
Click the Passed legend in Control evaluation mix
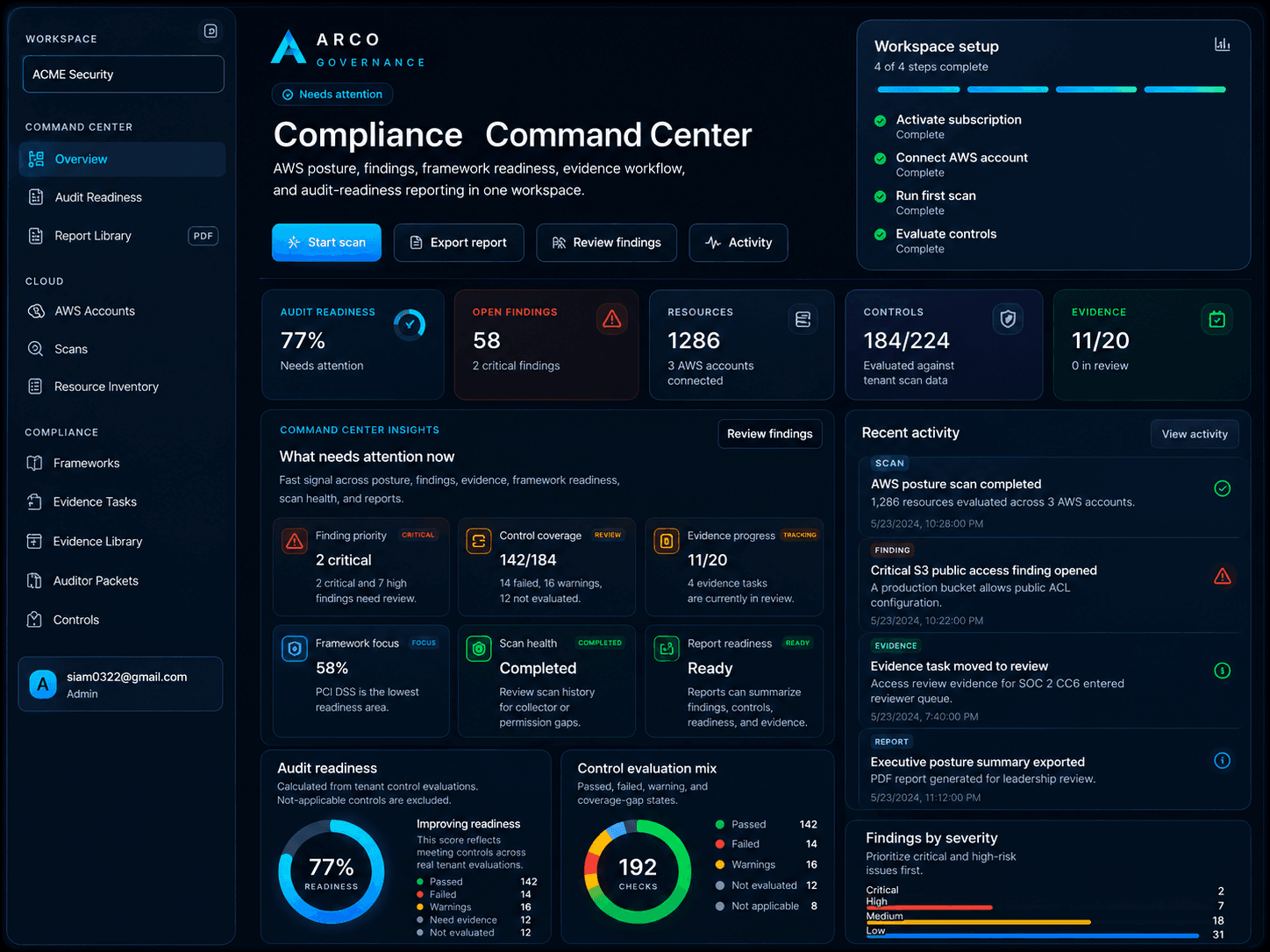click(x=766, y=825)
